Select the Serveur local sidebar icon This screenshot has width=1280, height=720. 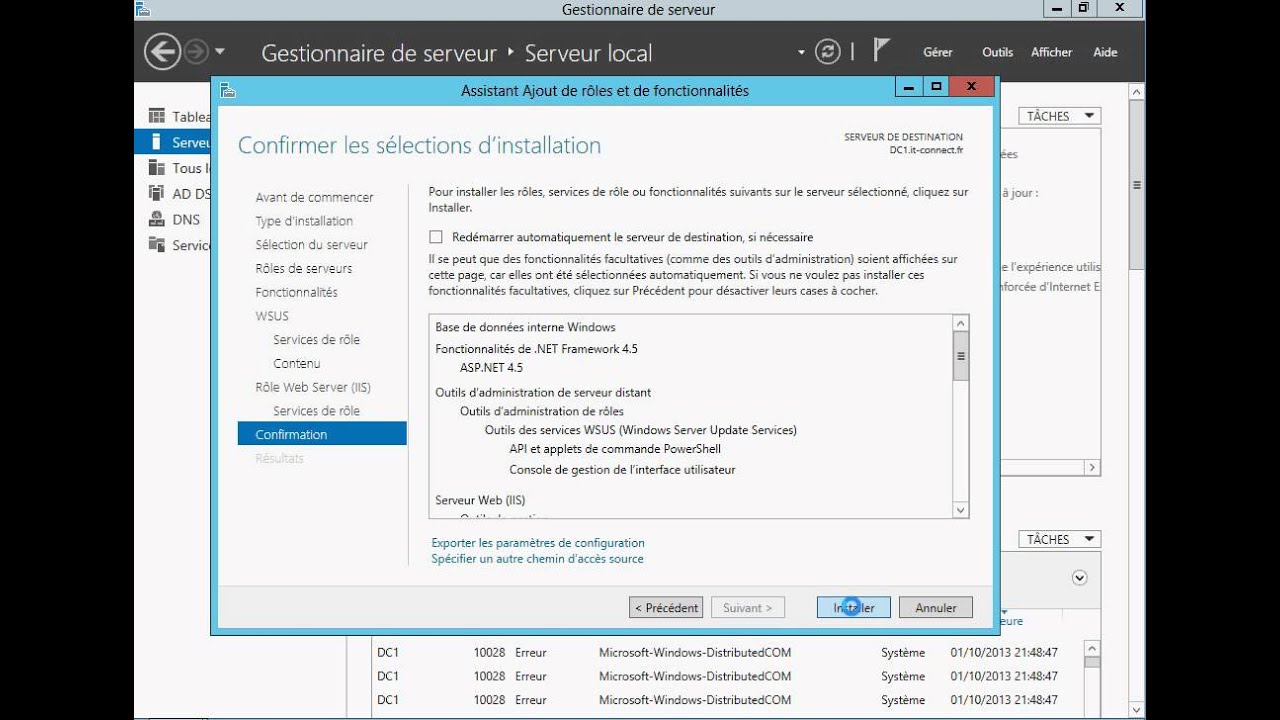(156, 142)
